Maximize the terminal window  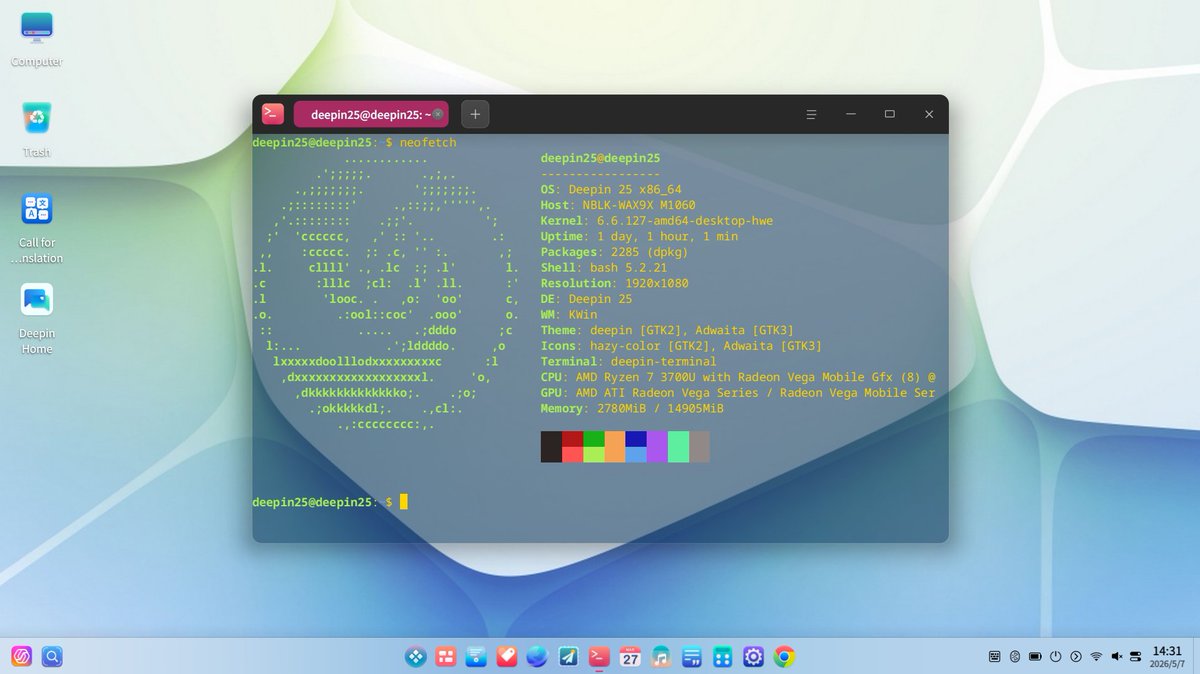(x=889, y=114)
